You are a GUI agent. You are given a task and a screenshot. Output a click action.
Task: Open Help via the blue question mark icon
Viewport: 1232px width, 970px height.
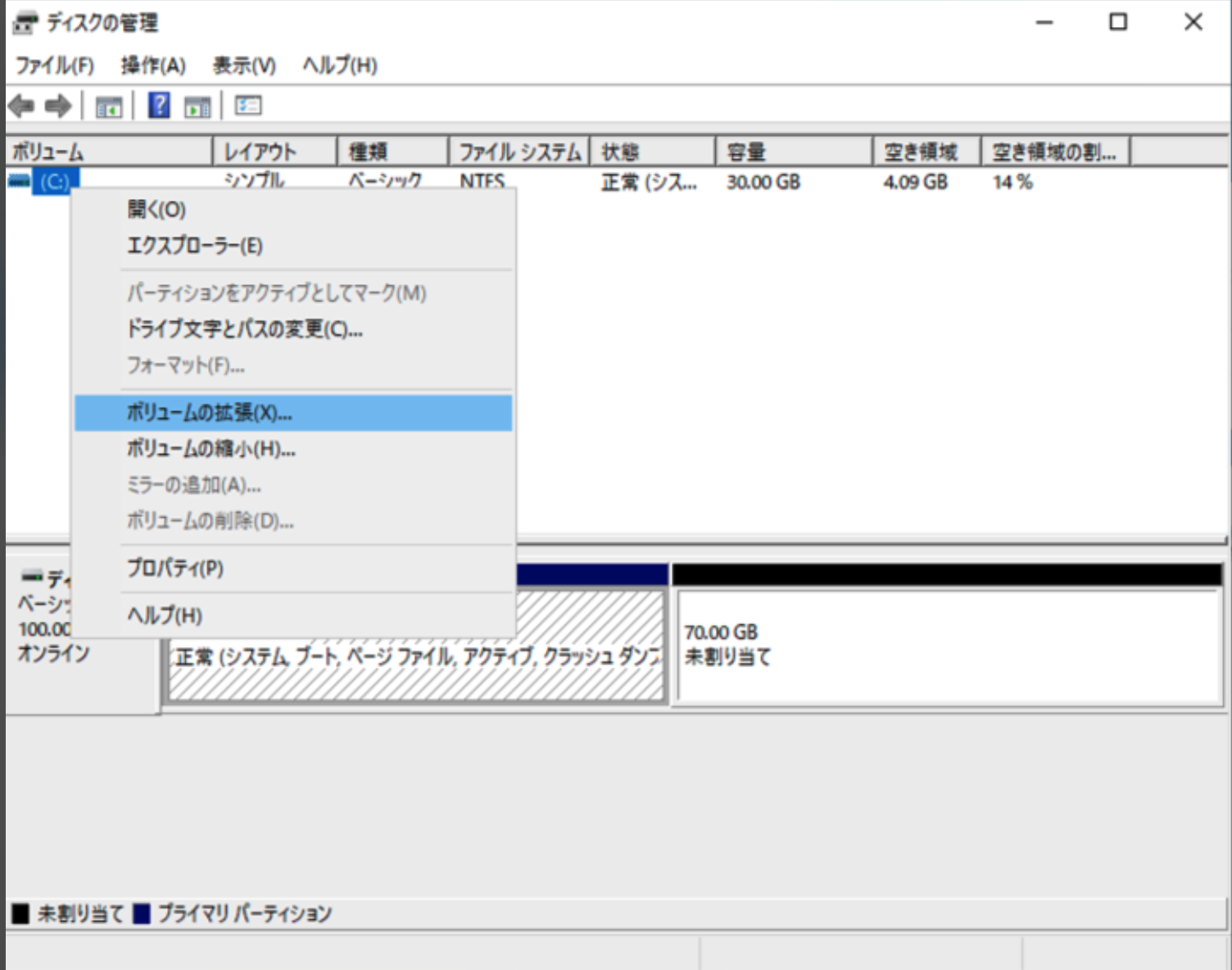coord(158,104)
